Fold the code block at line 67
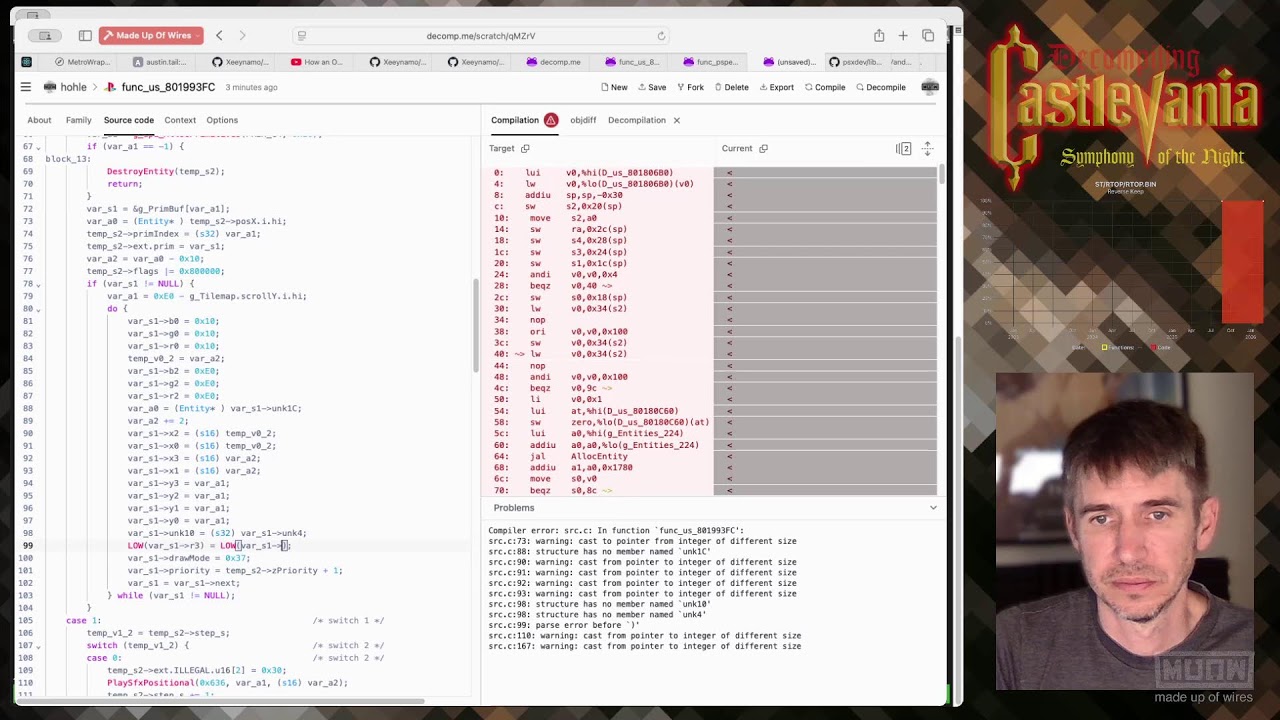This screenshot has height=720, width=1280. click(38, 147)
